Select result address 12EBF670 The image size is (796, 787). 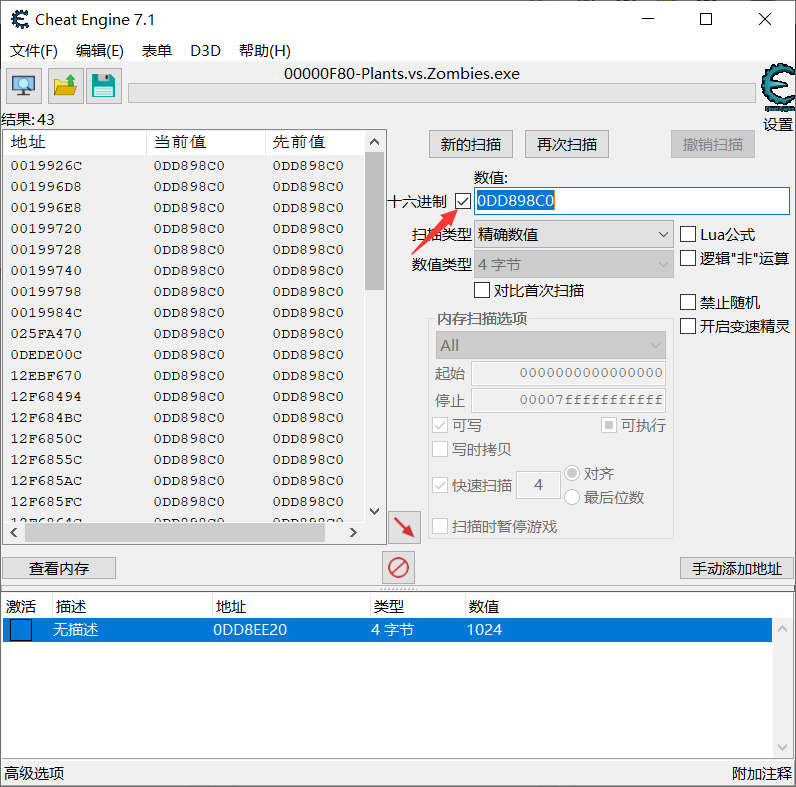[46, 376]
